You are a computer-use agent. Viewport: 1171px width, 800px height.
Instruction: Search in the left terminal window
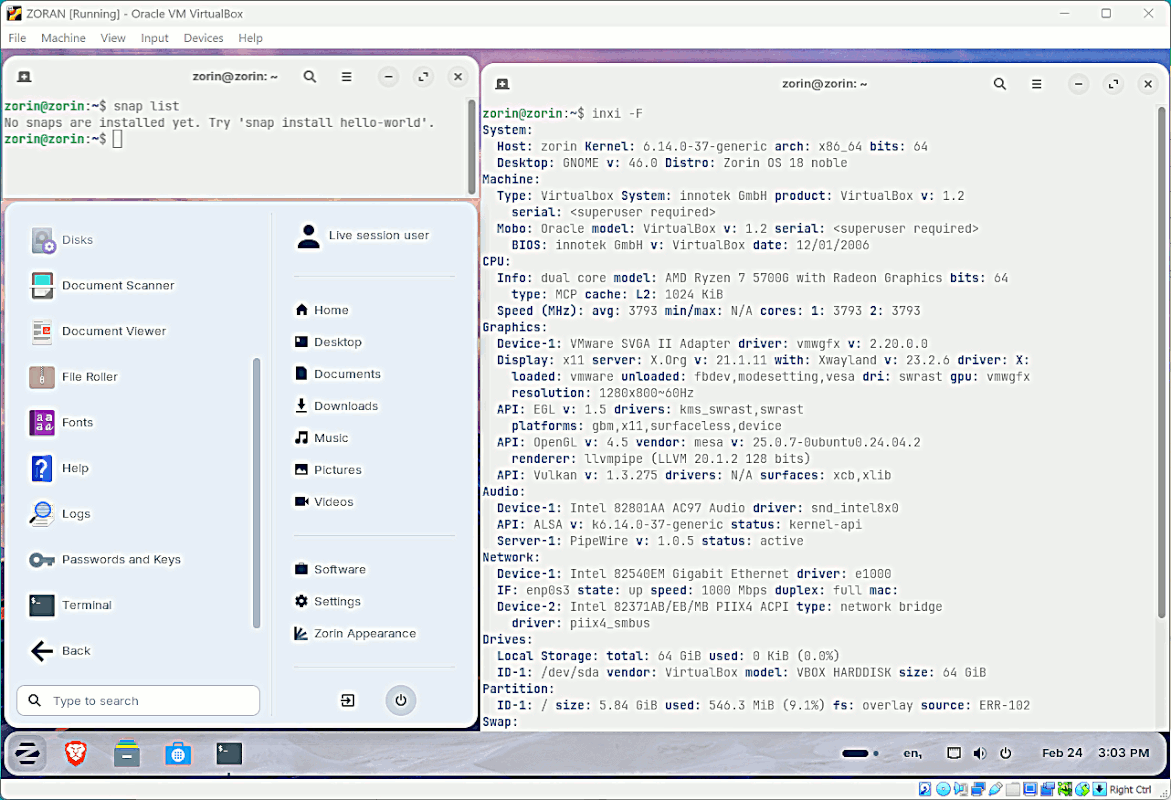pos(310,76)
